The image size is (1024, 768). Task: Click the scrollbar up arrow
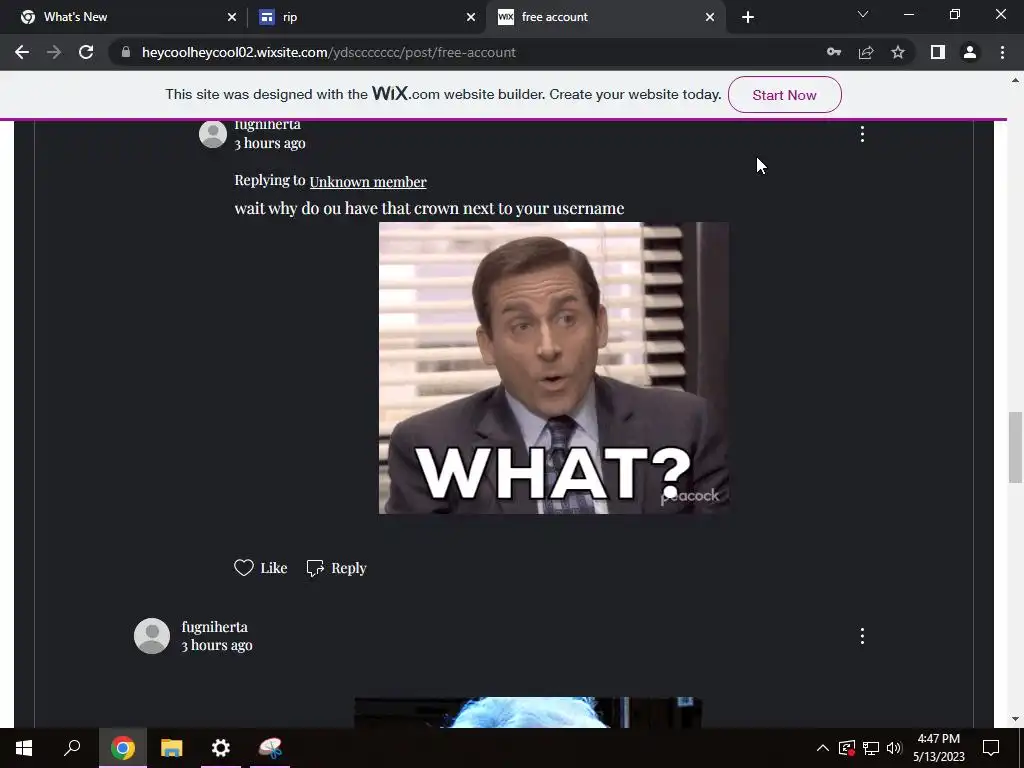(1015, 80)
